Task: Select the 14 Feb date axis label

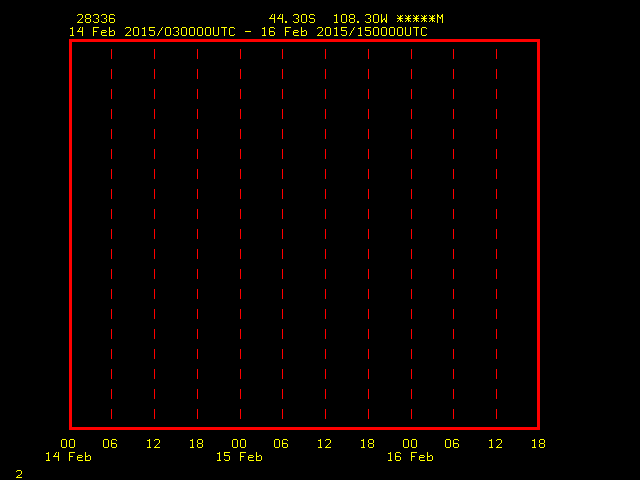Action: tap(68, 457)
